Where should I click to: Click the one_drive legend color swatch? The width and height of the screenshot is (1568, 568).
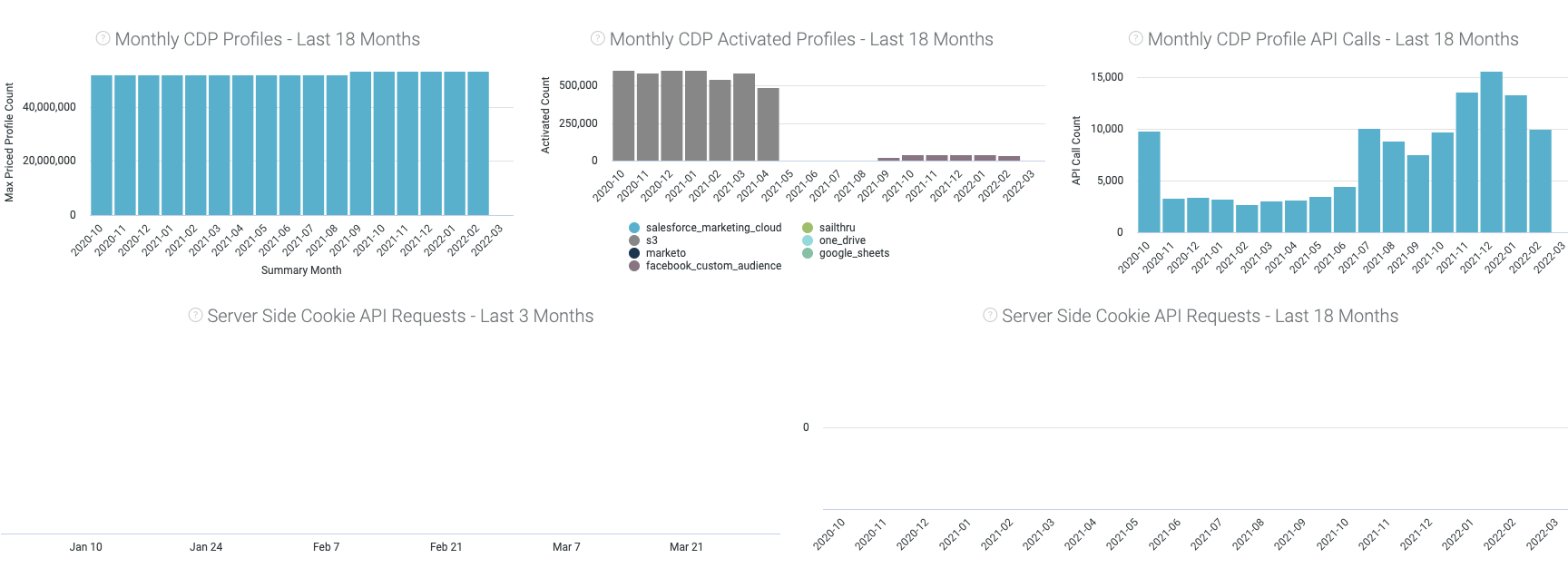808,240
